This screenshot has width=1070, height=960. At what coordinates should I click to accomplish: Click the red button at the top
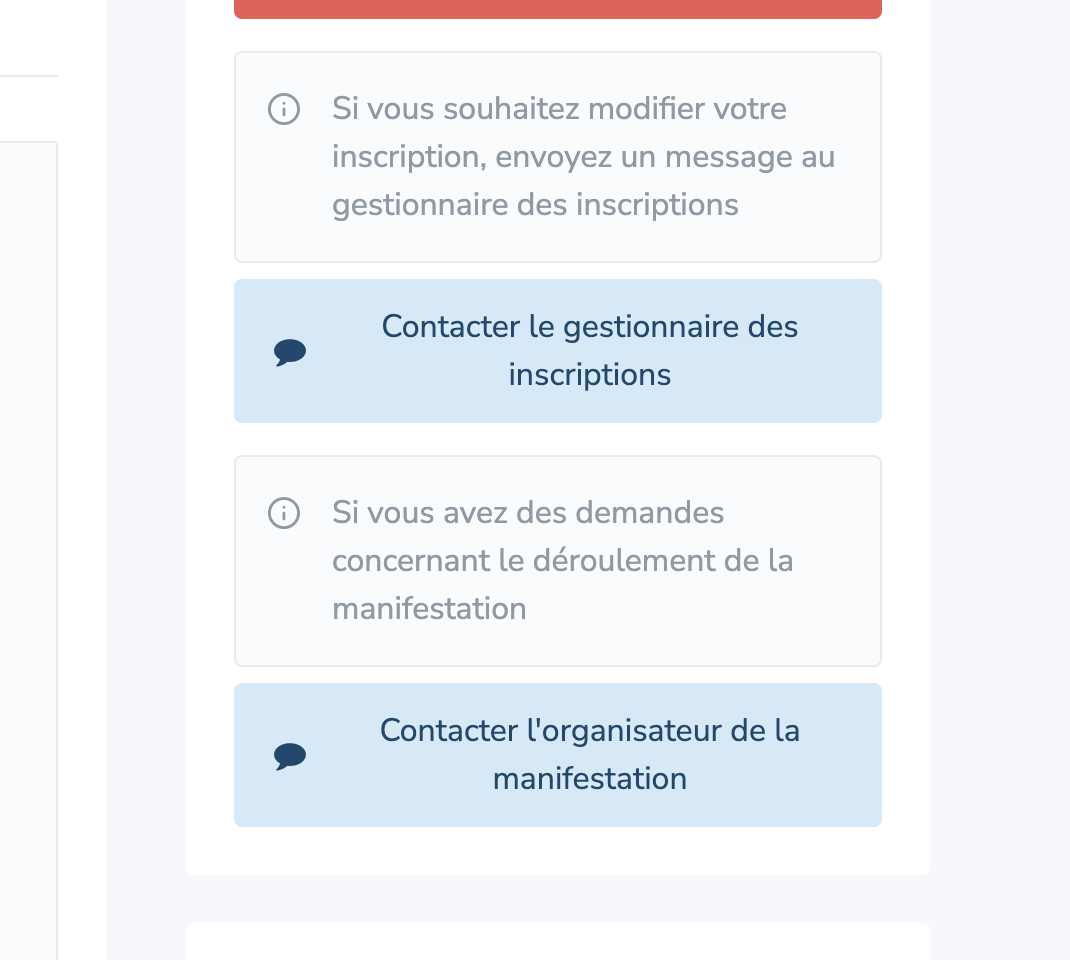click(557, 8)
